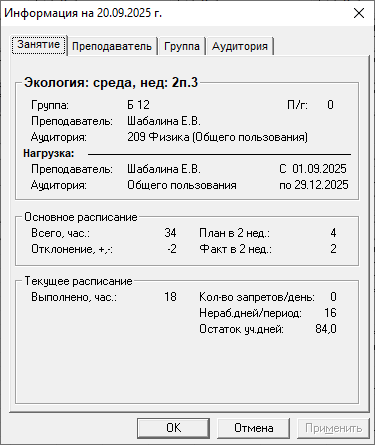The height and width of the screenshot is (445, 375).
Task: Switch to the Аудитория tab
Action: 240,46
